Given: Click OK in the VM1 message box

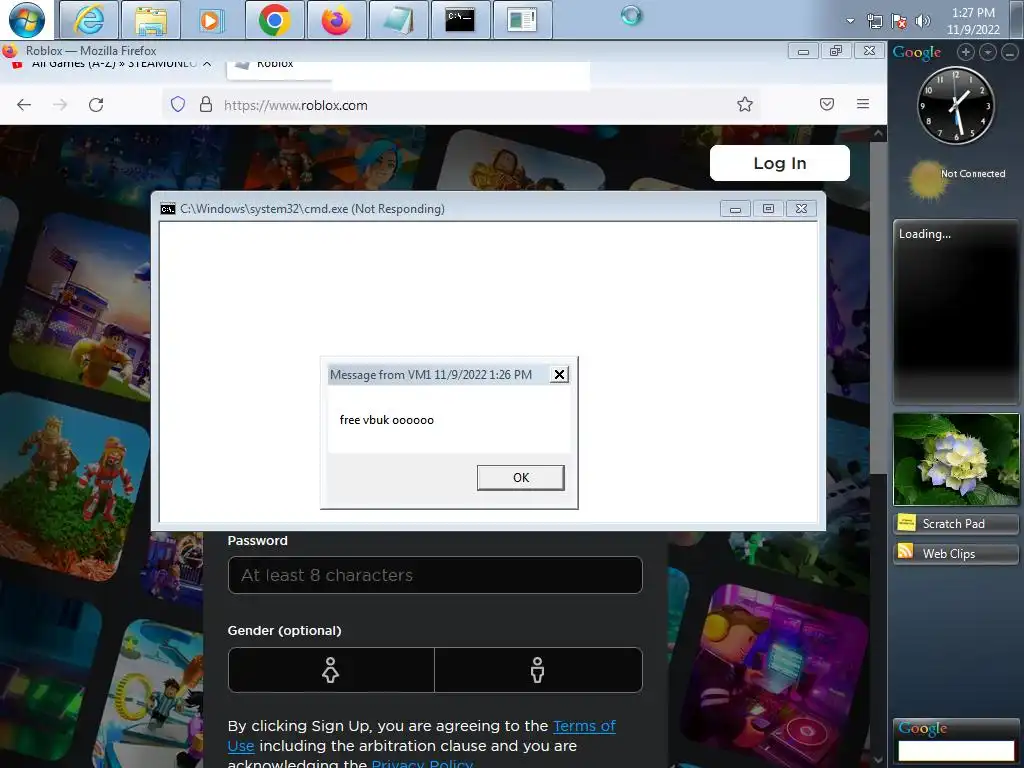Looking at the screenshot, I should (520, 477).
